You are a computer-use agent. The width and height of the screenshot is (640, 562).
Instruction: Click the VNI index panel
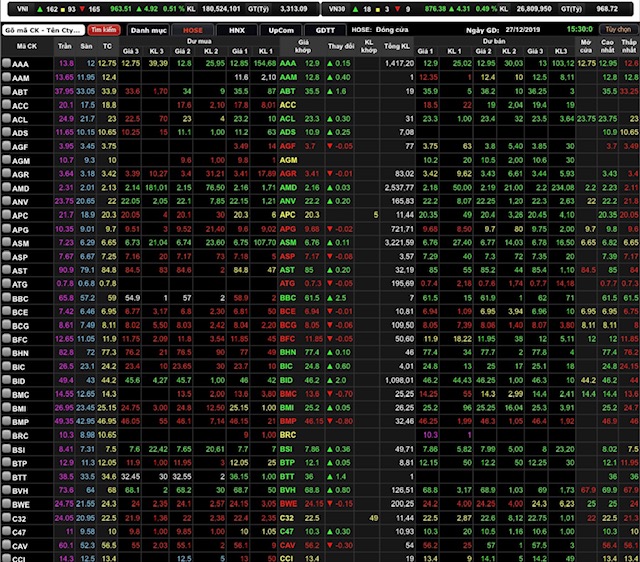point(163,9)
